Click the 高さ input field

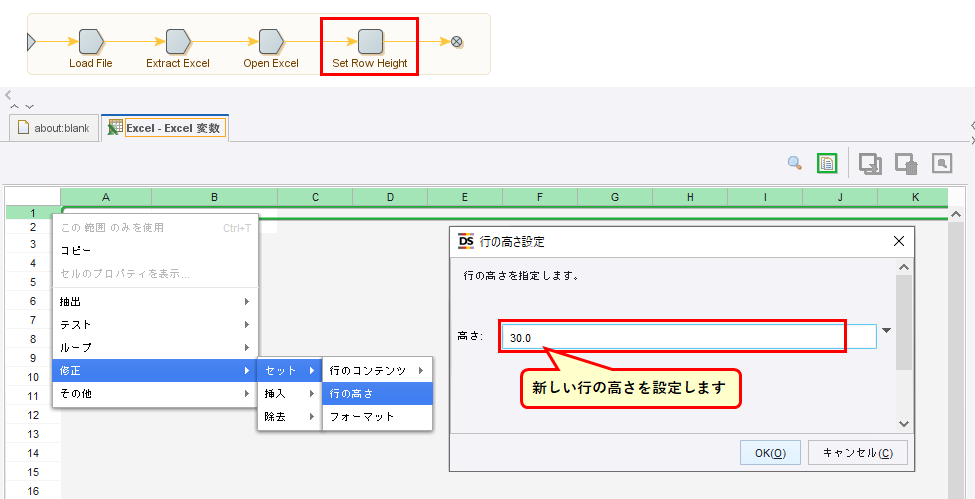click(x=689, y=337)
